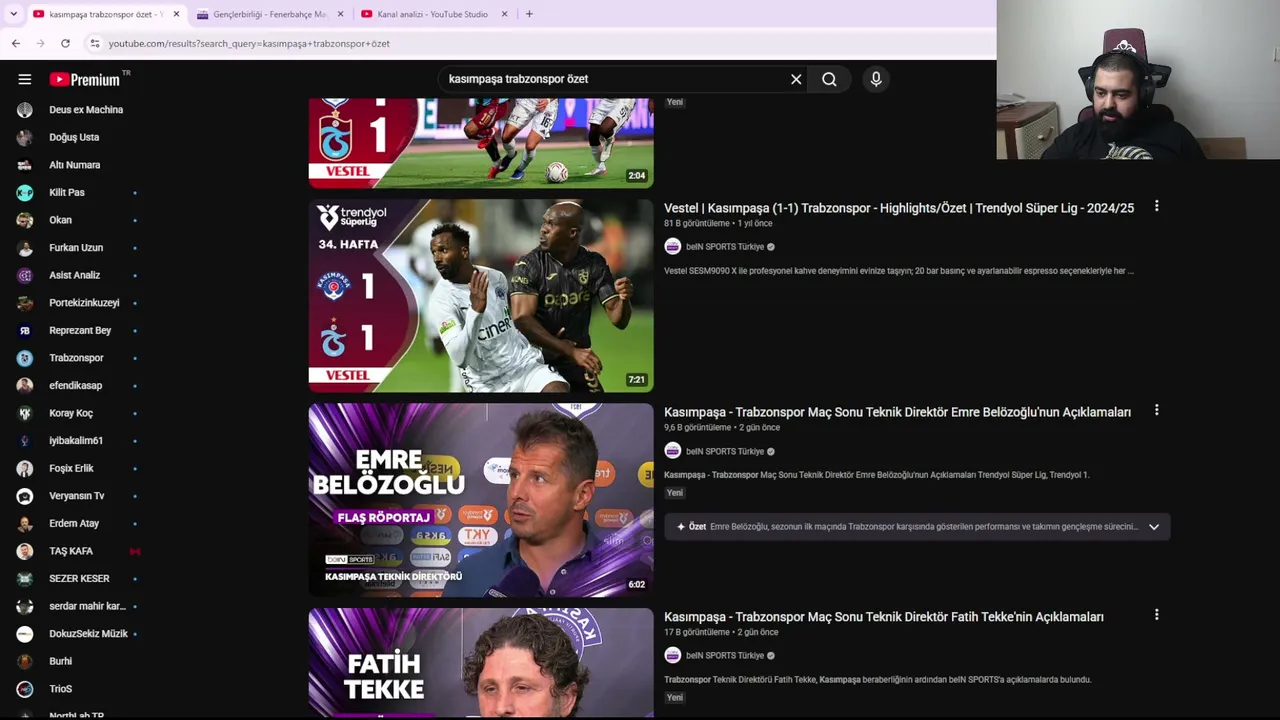Screen dimensions: 1280x720
Task: Open Trabzonspor channel avatar in sidebar
Action: [25, 358]
